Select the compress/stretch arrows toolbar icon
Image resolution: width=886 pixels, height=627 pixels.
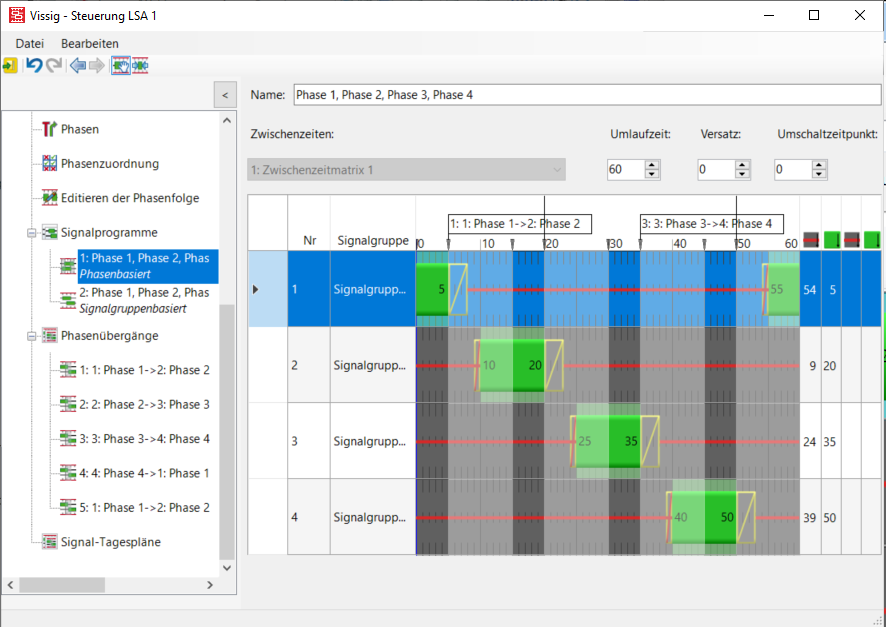tap(140, 66)
